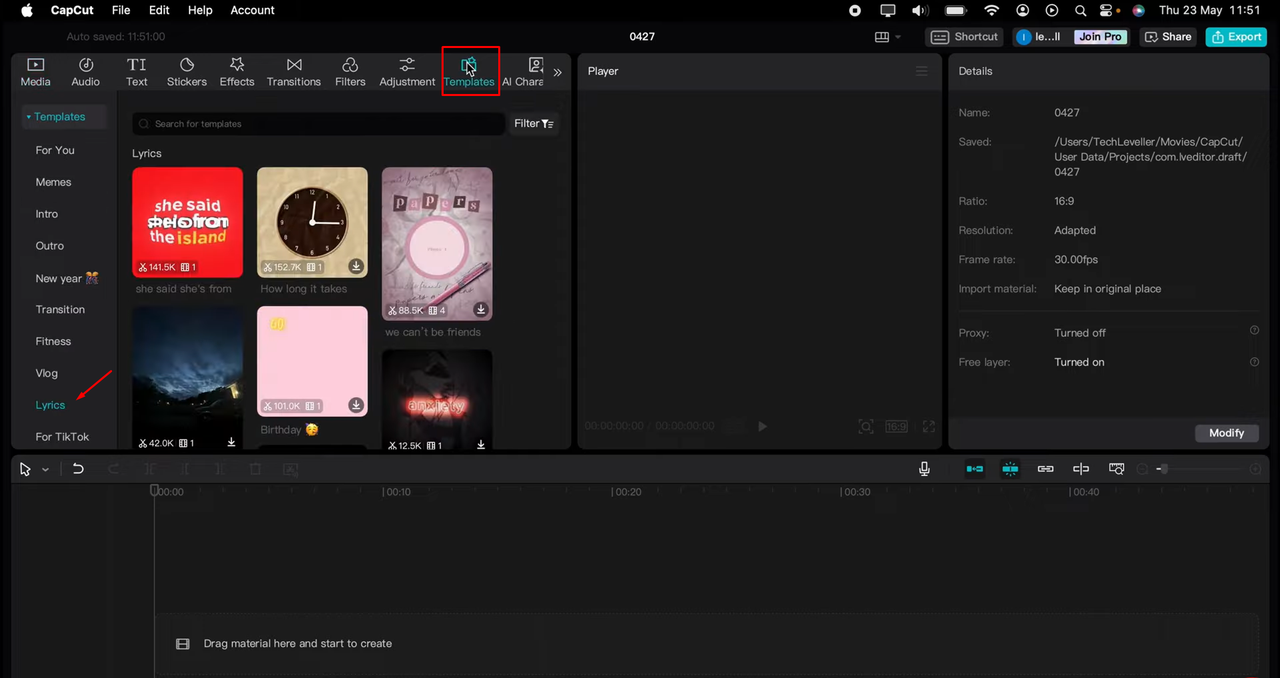Select the Transition category

[x=60, y=309]
